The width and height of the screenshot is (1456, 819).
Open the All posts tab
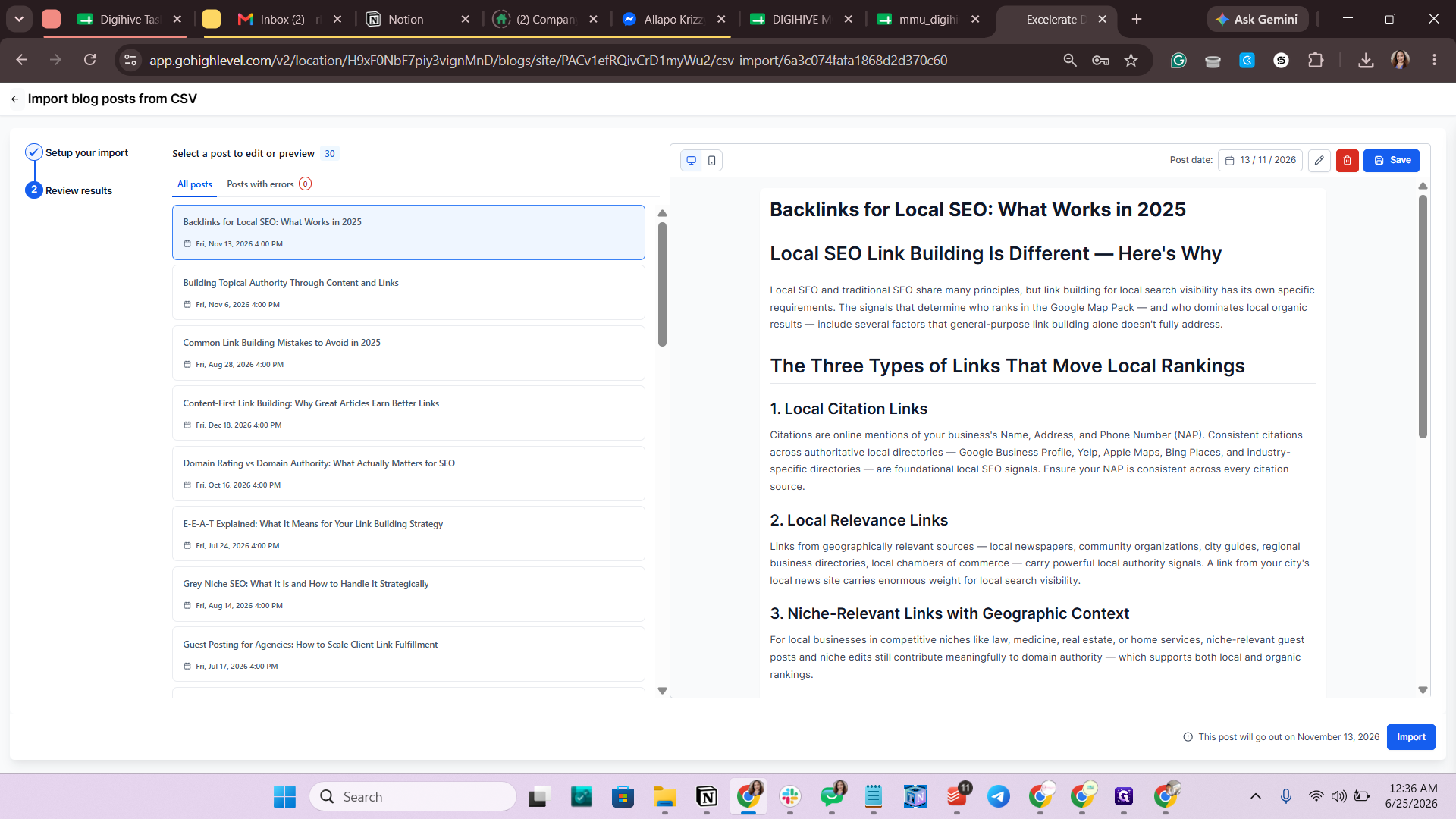point(195,184)
